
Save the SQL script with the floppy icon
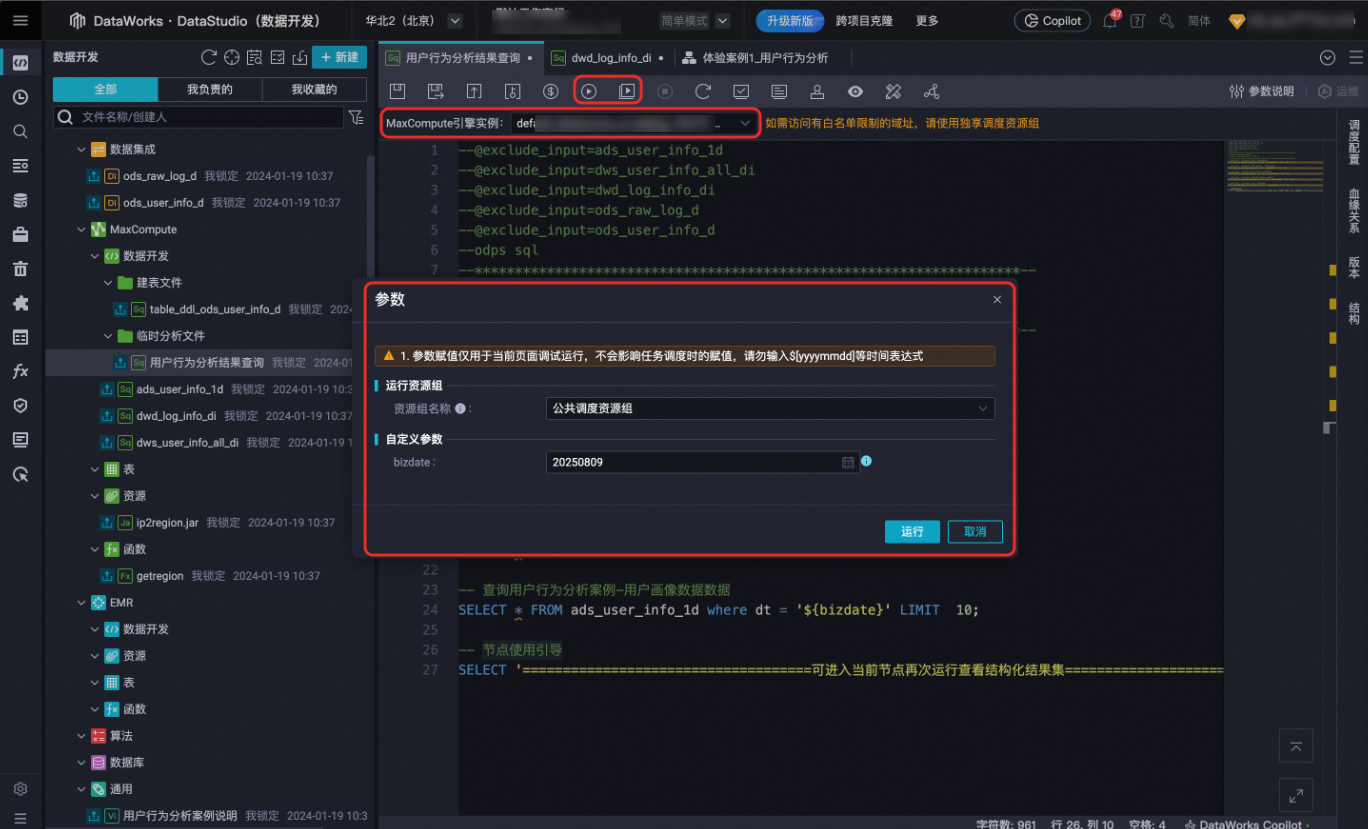397,91
